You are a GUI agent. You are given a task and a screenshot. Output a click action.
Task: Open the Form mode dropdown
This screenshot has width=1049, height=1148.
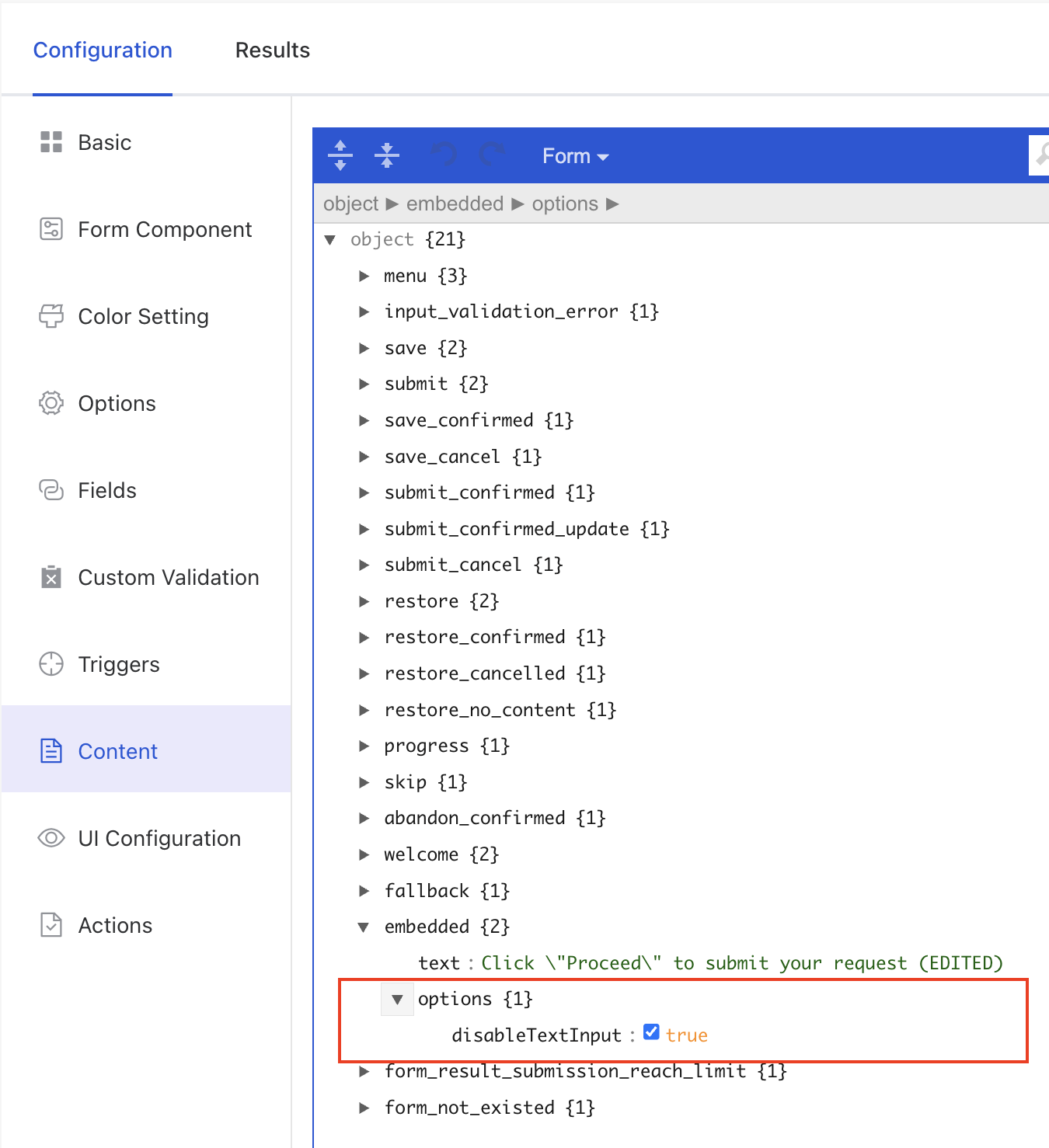pos(575,156)
